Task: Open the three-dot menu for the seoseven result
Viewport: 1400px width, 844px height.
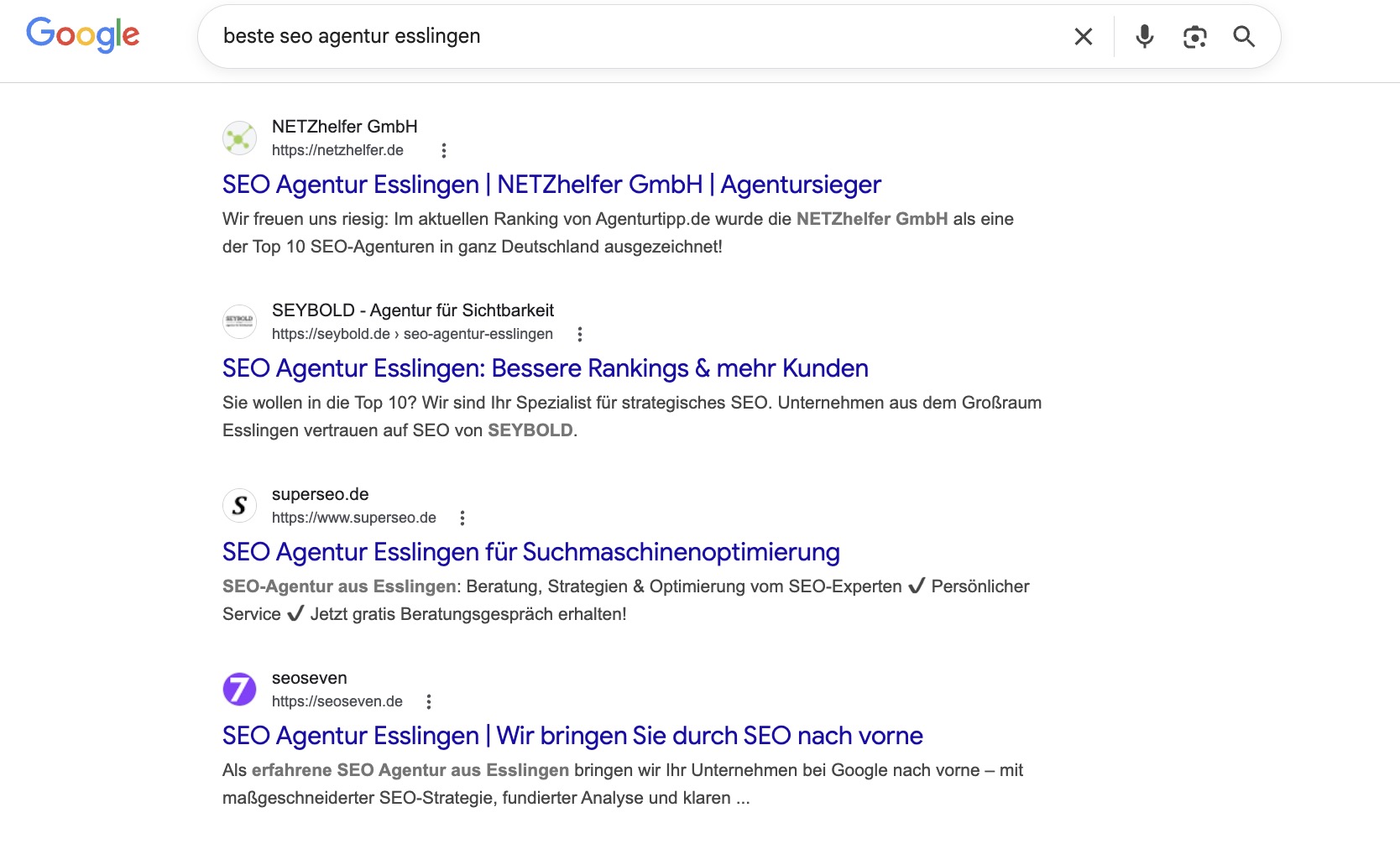Action: (x=430, y=701)
